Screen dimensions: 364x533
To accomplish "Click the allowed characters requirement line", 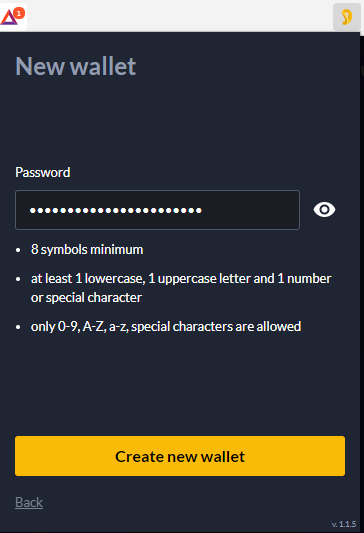I will coord(166,326).
